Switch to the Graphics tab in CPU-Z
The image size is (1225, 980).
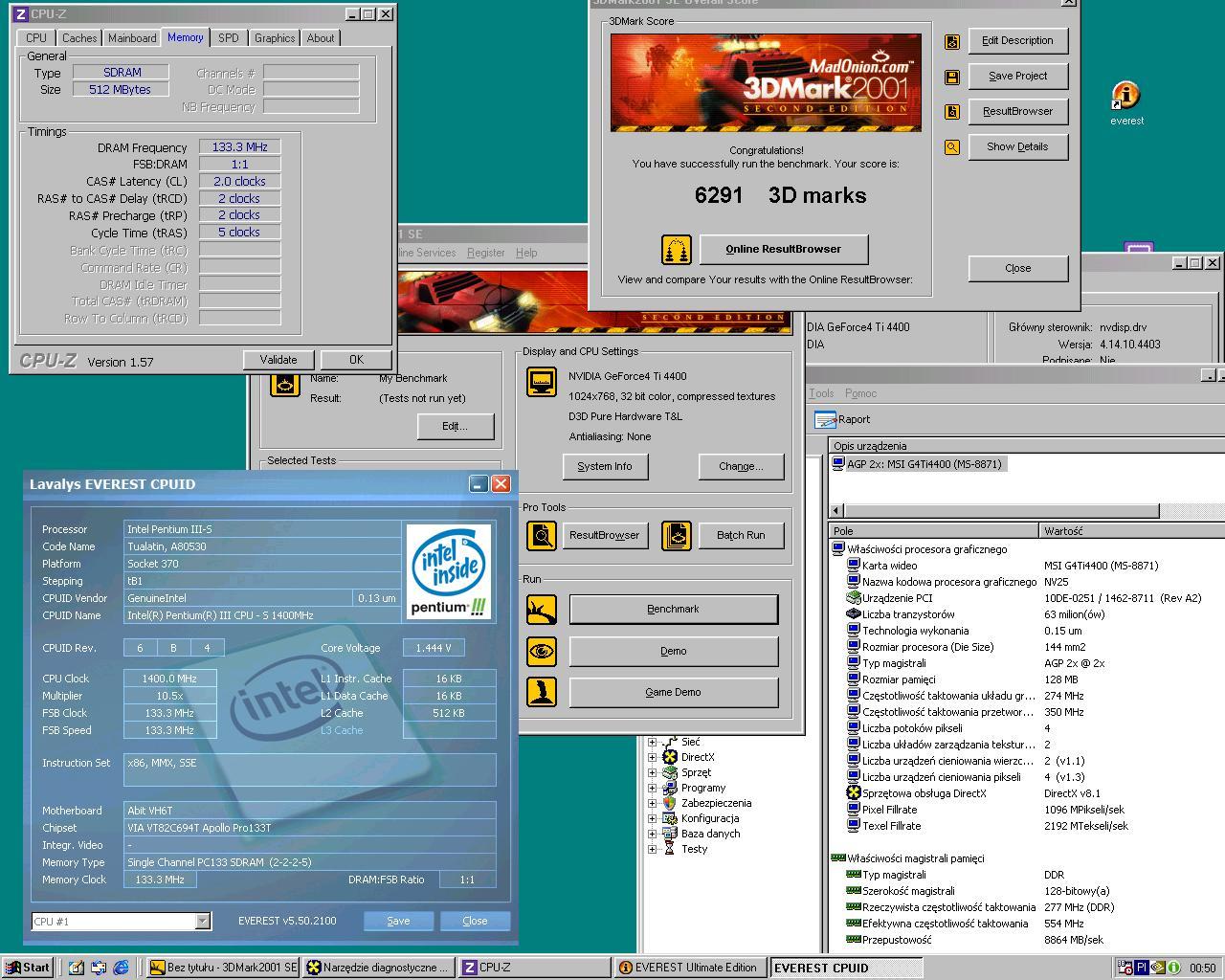pyautogui.click(x=275, y=38)
